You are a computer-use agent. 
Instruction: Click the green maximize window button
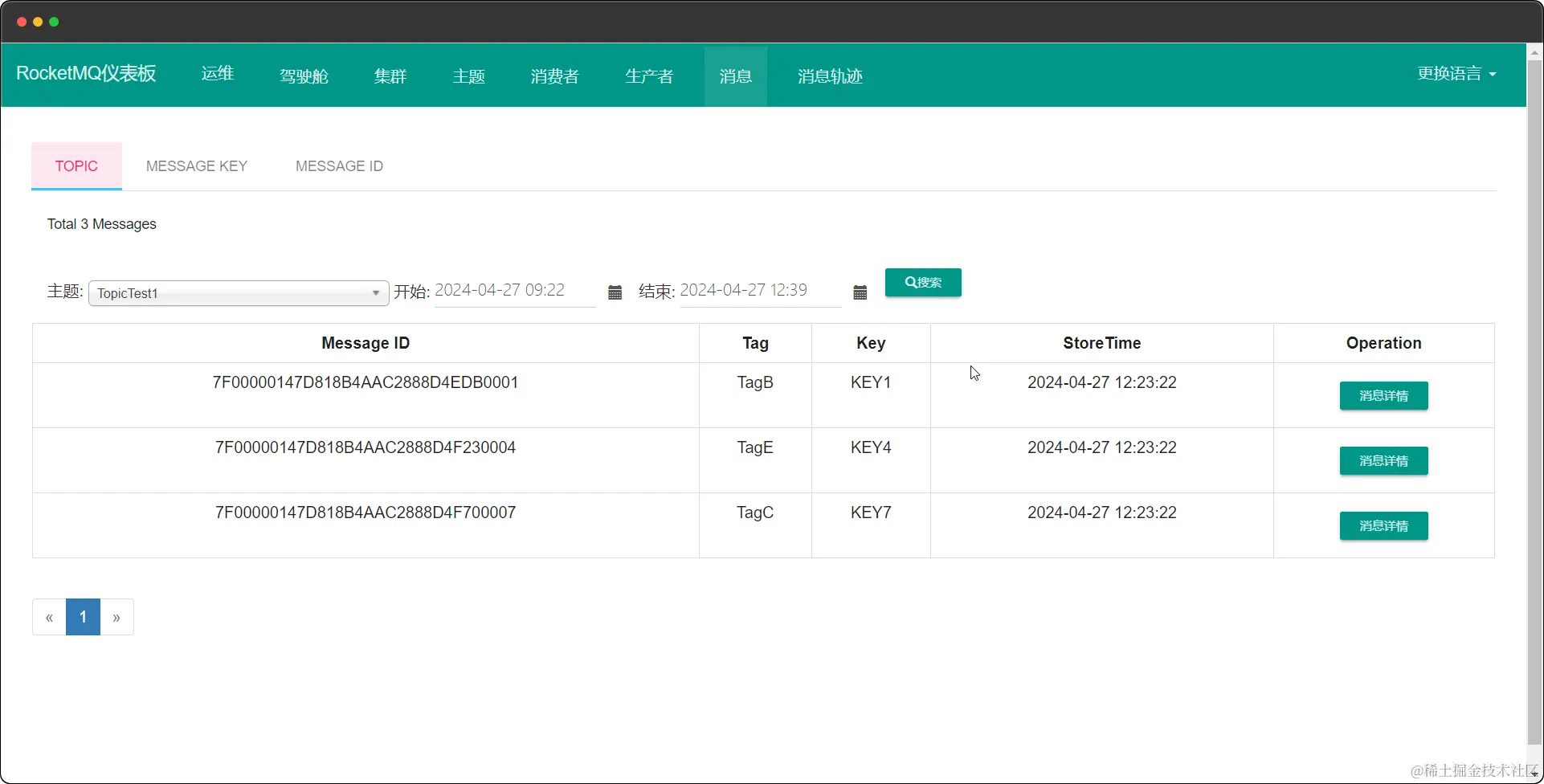pyautogui.click(x=54, y=22)
